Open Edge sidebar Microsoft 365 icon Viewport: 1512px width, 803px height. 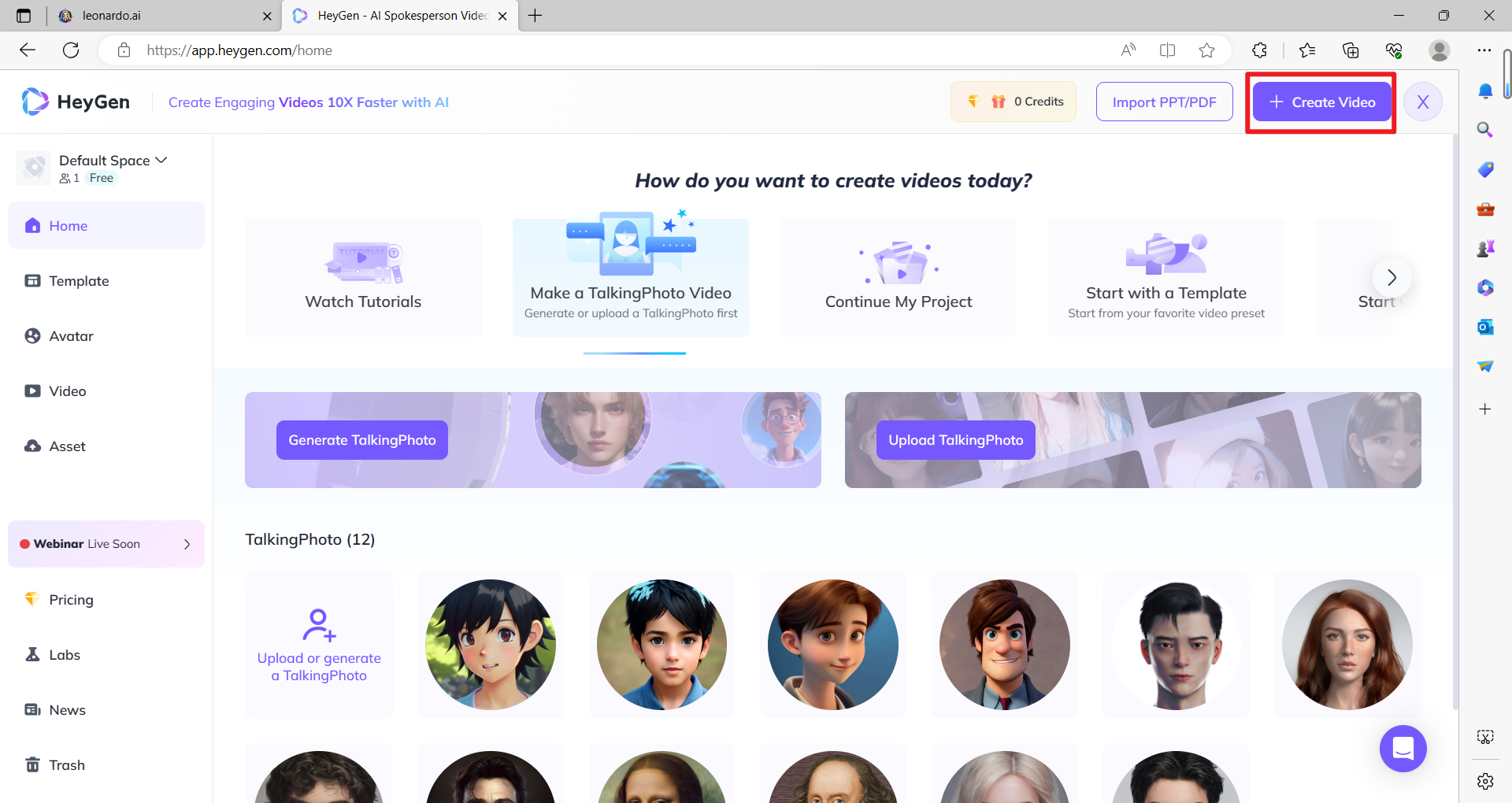point(1485,287)
